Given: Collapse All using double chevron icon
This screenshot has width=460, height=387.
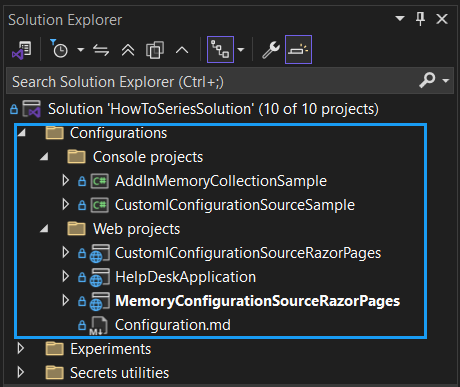Looking at the screenshot, I should point(128,50).
